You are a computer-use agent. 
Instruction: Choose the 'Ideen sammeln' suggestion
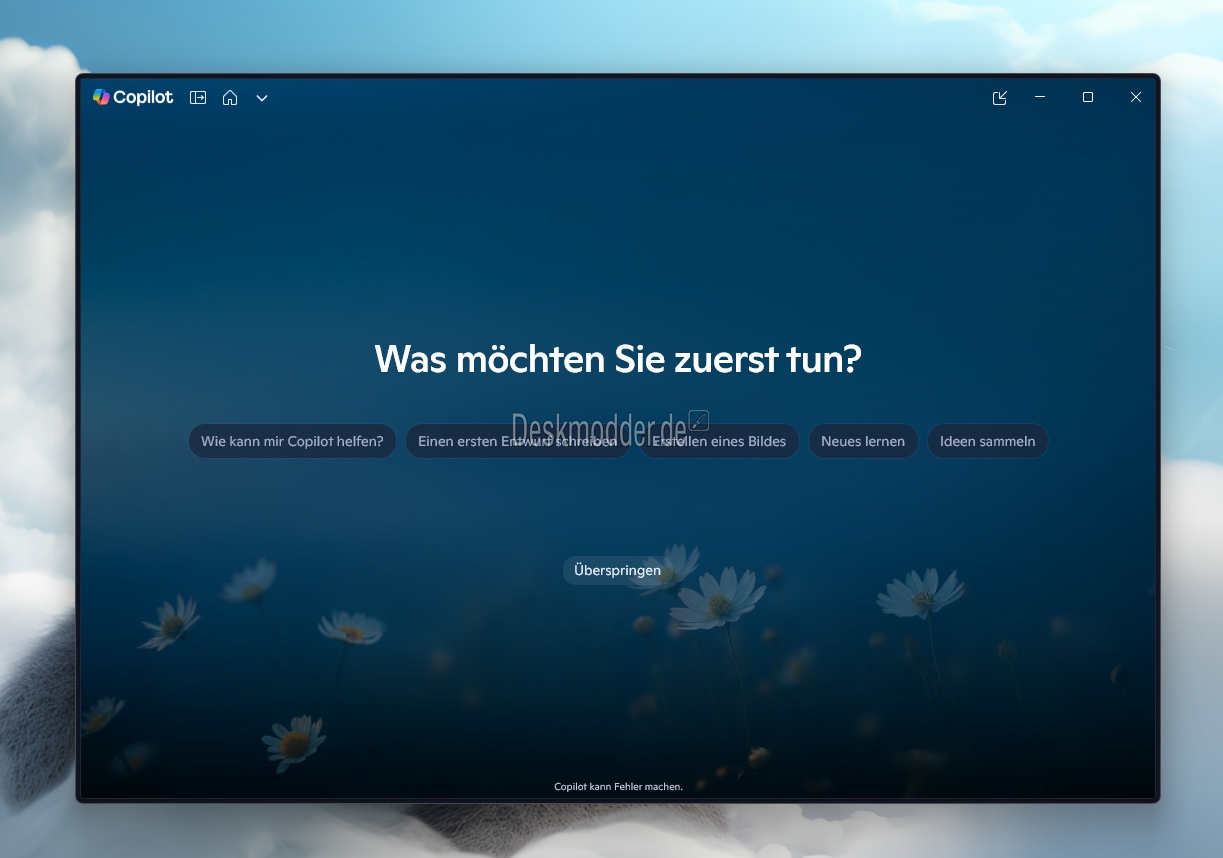[987, 441]
